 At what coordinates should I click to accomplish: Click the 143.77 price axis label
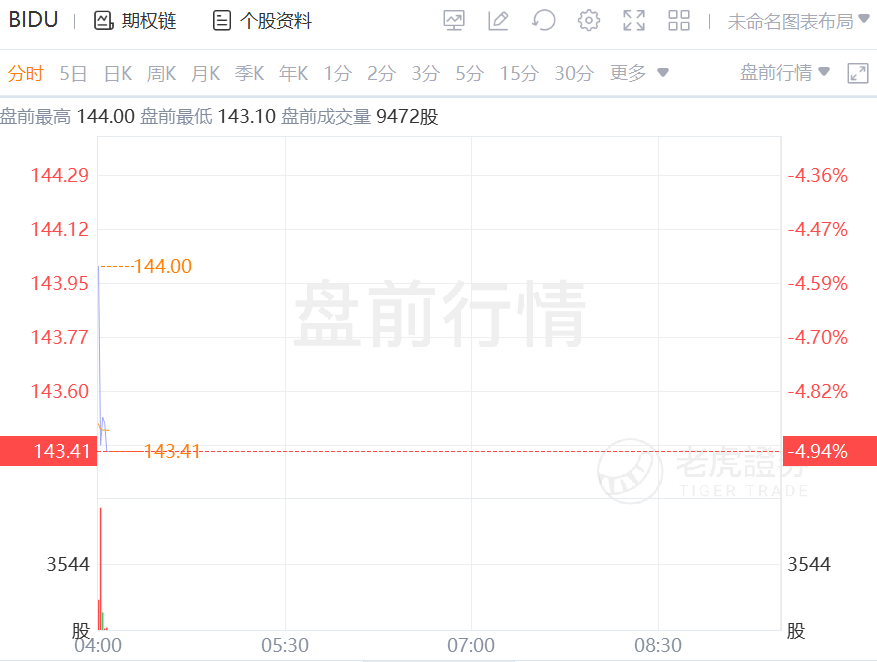point(59,337)
